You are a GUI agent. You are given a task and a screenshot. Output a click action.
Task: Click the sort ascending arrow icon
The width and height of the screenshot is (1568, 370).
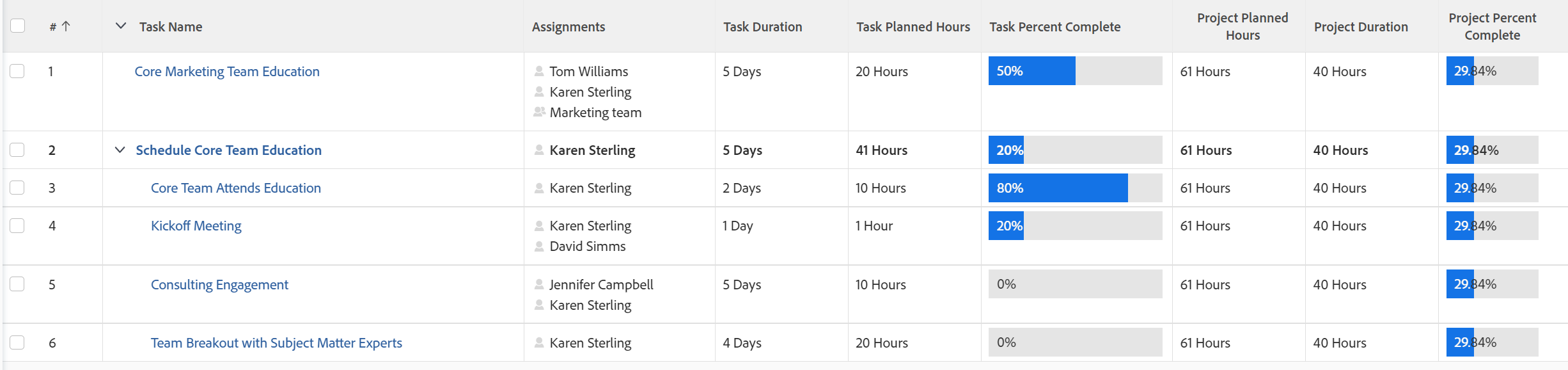(x=66, y=26)
